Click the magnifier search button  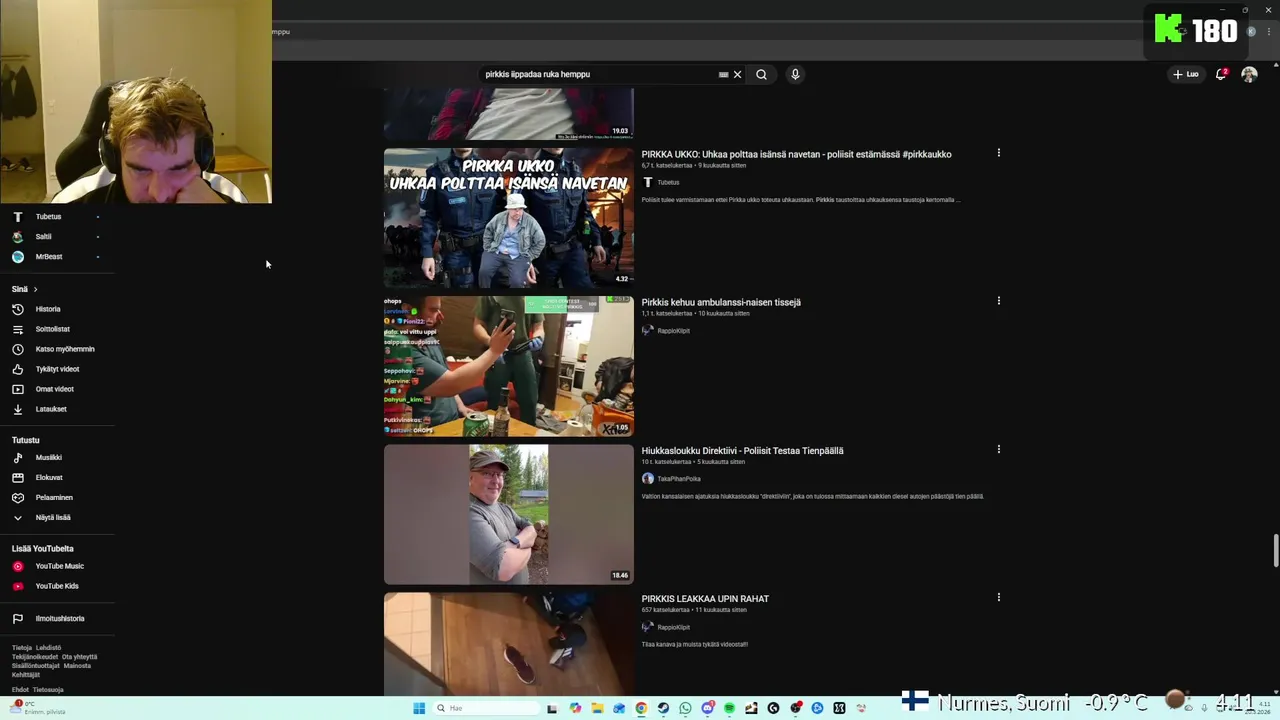click(761, 74)
